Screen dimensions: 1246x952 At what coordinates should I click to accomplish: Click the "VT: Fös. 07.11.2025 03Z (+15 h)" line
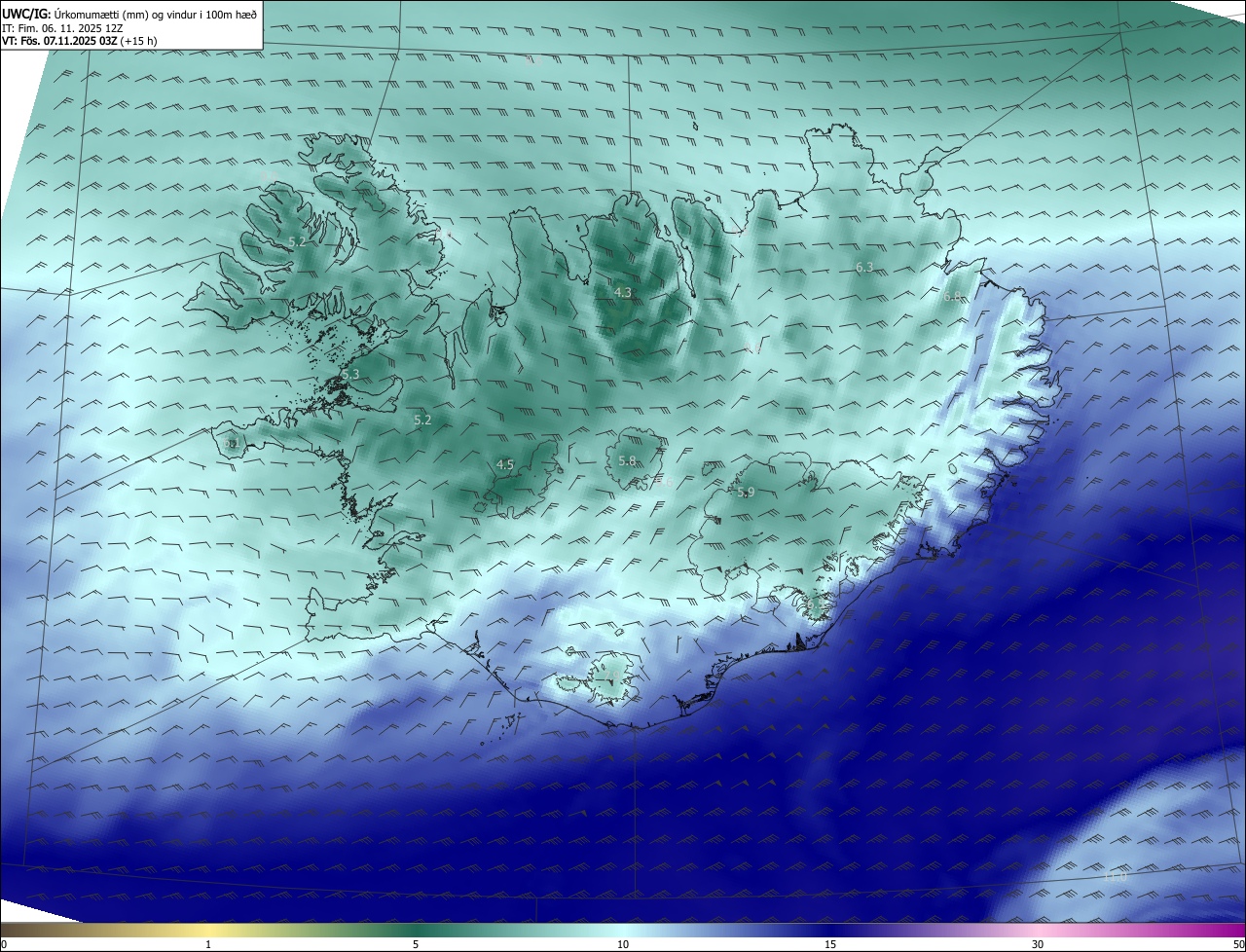coord(80,41)
